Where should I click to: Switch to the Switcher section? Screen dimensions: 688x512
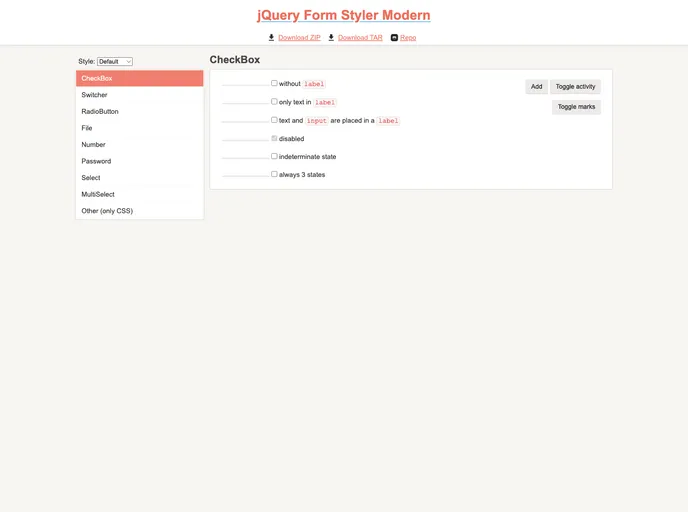tap(140, 95)
